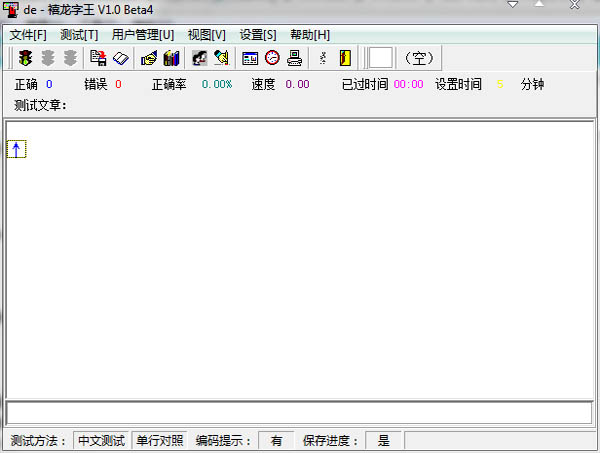This screenshot has width=600, height=453.
Task: Open the 视图[V] menu
Action: [x=207, y=35]
